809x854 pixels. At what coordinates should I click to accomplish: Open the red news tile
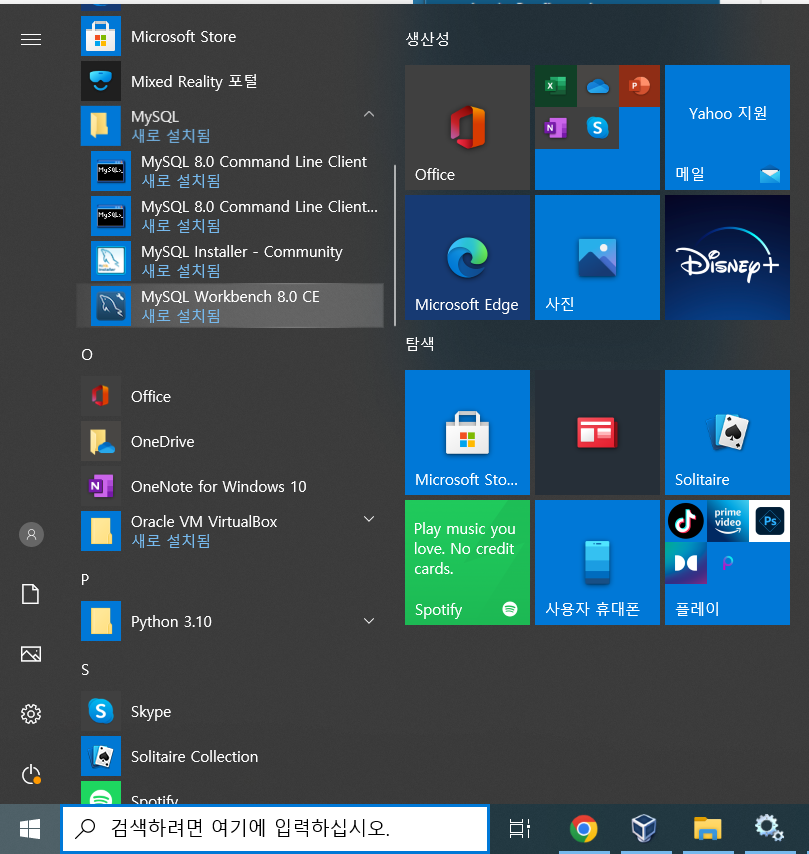[x=598, y=432]
